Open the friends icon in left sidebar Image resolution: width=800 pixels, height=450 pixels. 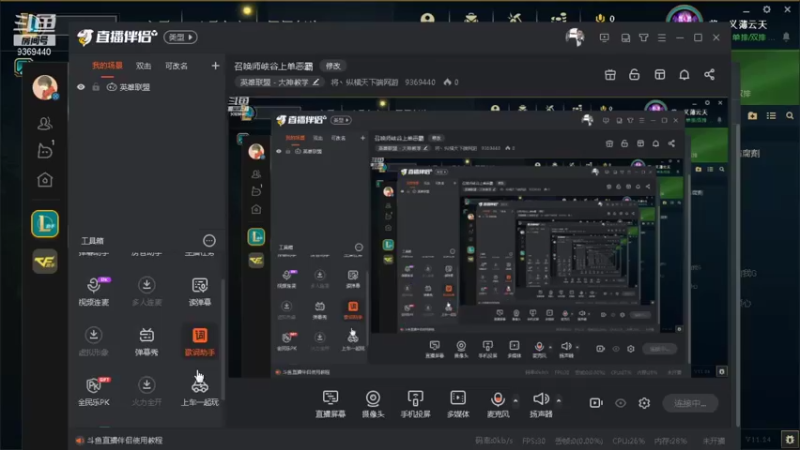(45, 123)
